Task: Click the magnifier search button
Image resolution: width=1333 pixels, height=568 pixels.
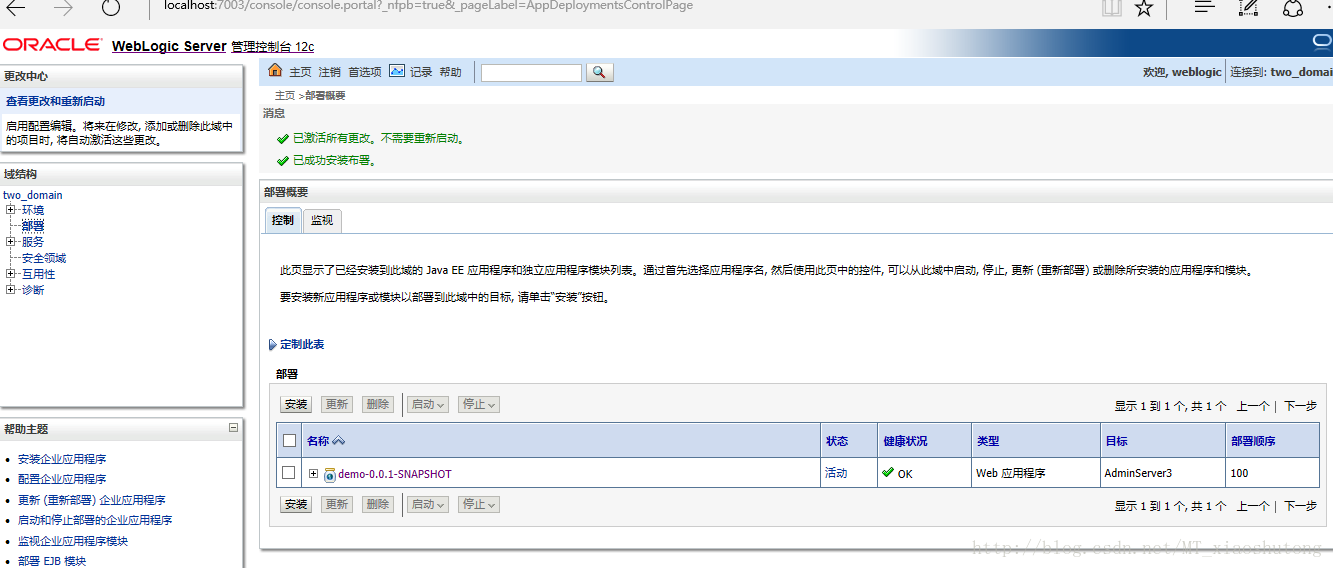Action: click(599, 72)
